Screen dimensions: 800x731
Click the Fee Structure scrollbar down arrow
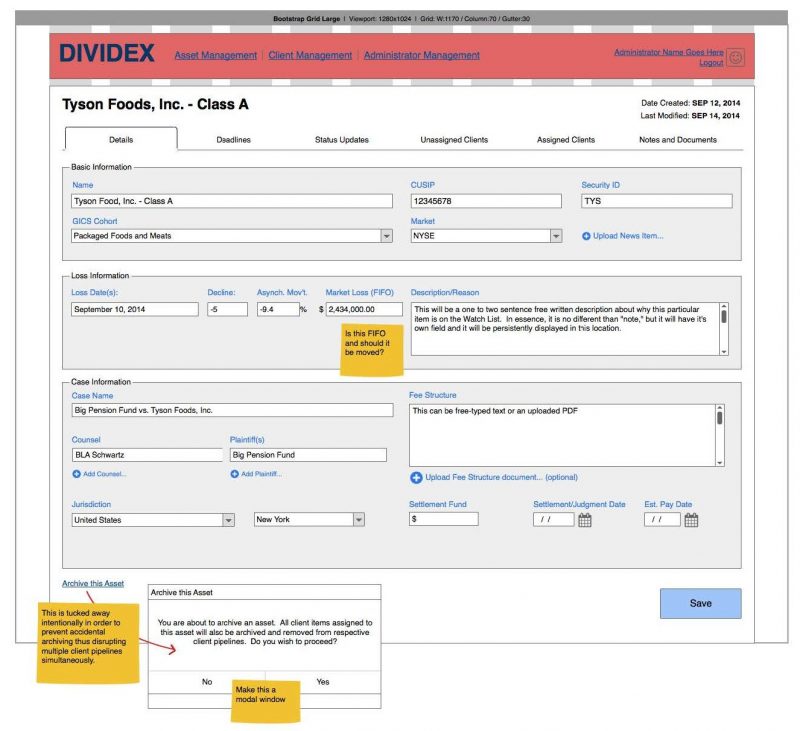click(x=719, y=463)
